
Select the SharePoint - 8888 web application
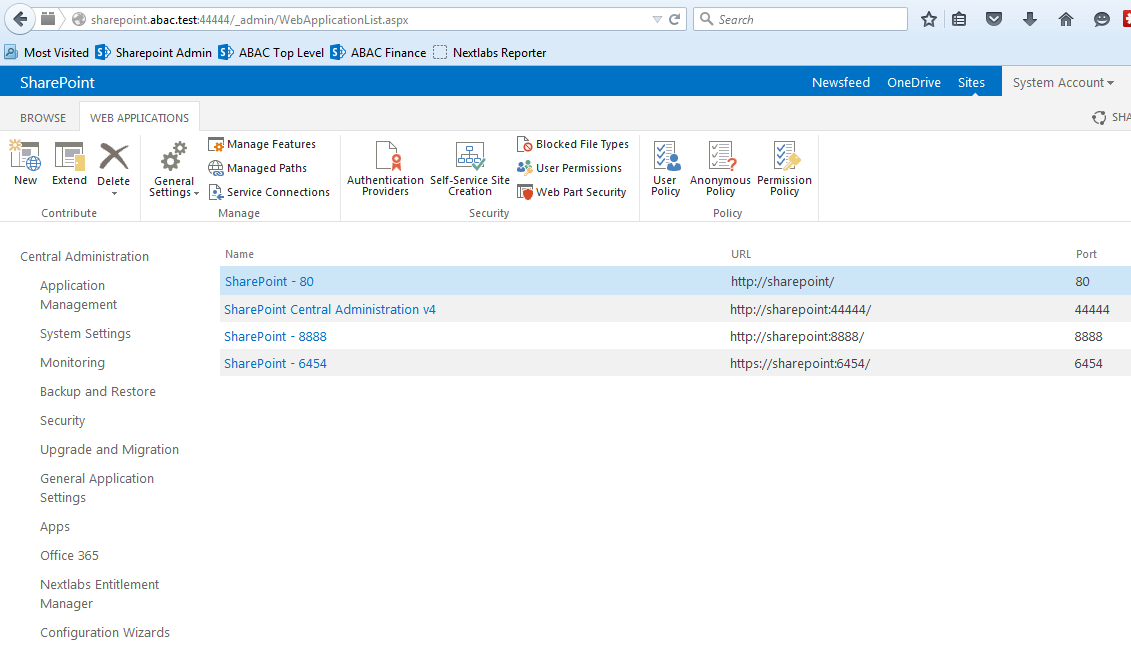click(x=275, y=336)
